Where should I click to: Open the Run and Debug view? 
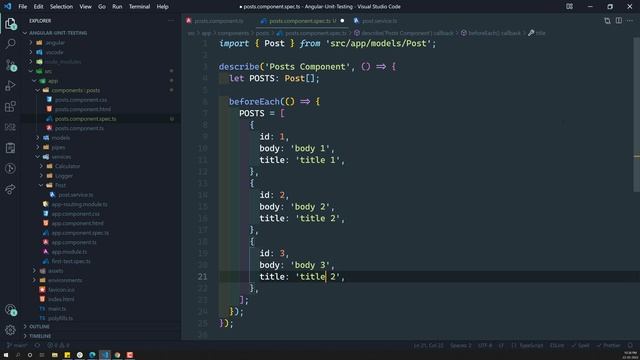tap(11, 86)
